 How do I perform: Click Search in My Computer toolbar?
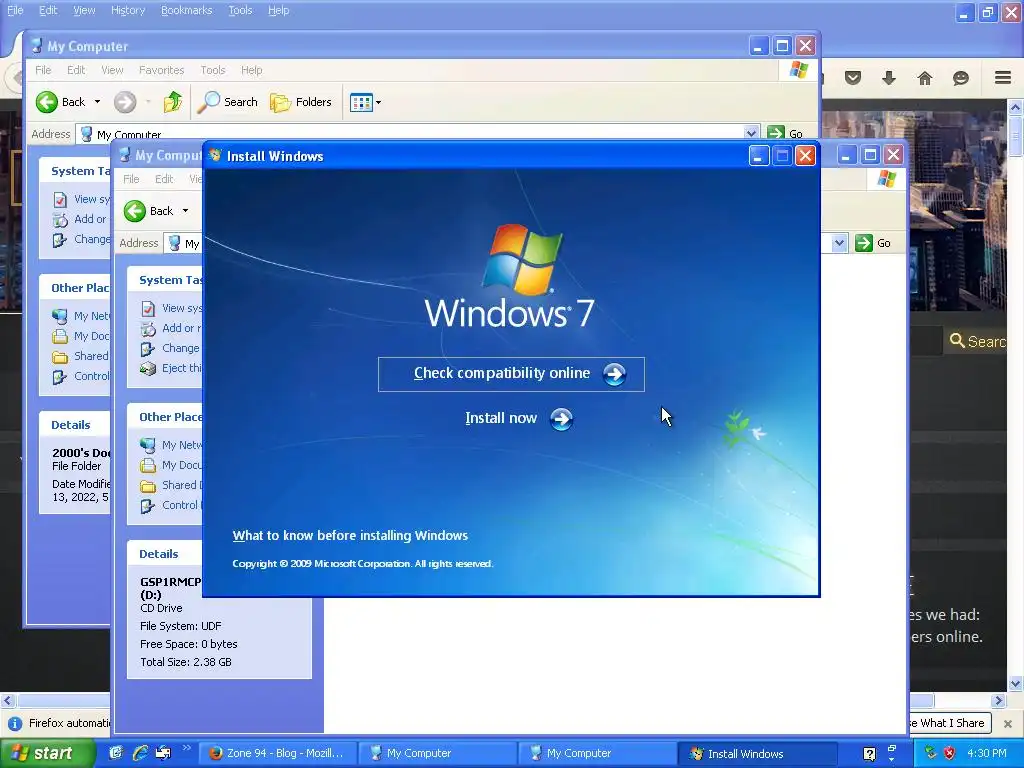[227, 102]
